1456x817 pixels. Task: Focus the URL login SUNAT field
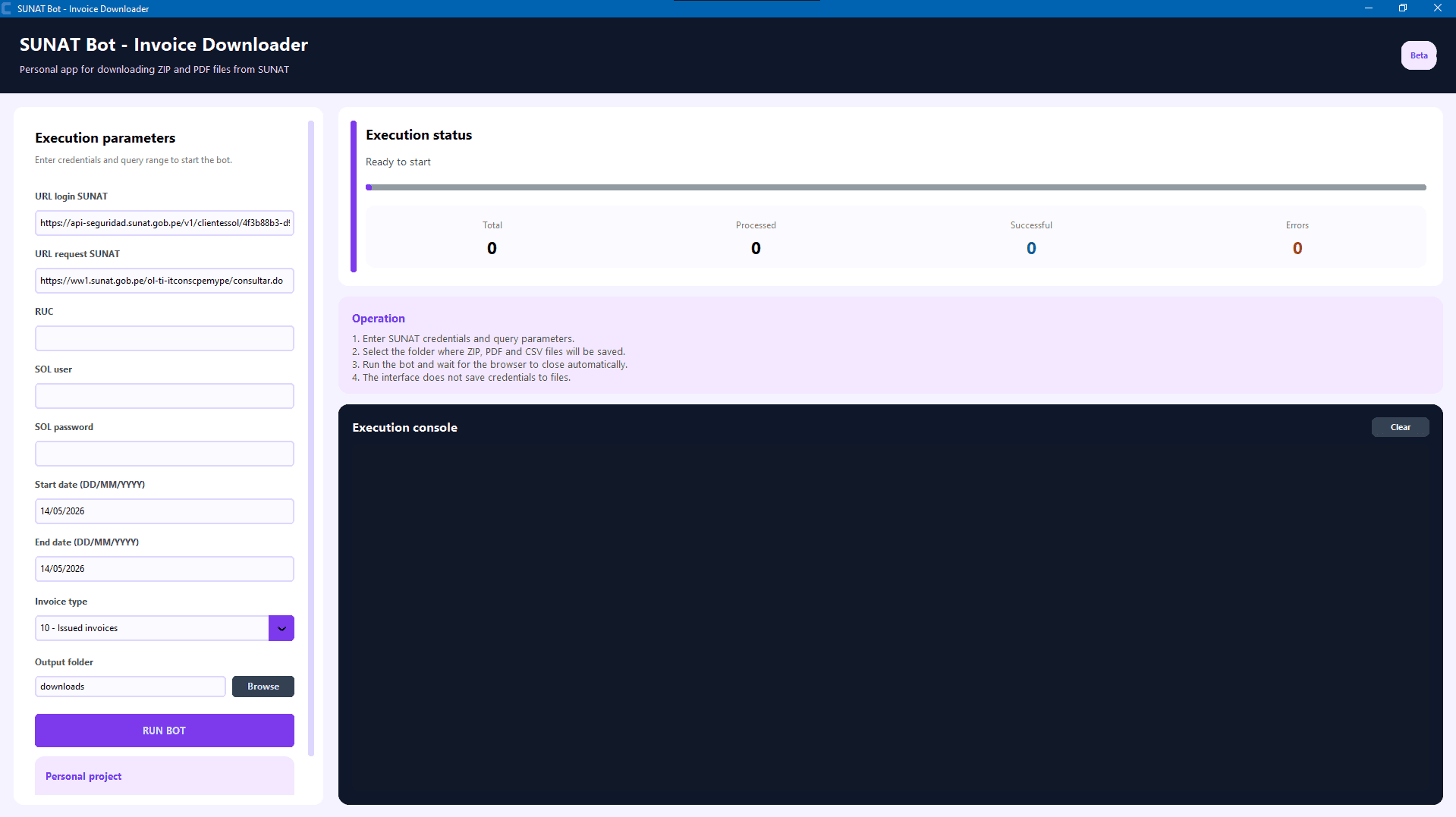(164, 223)
